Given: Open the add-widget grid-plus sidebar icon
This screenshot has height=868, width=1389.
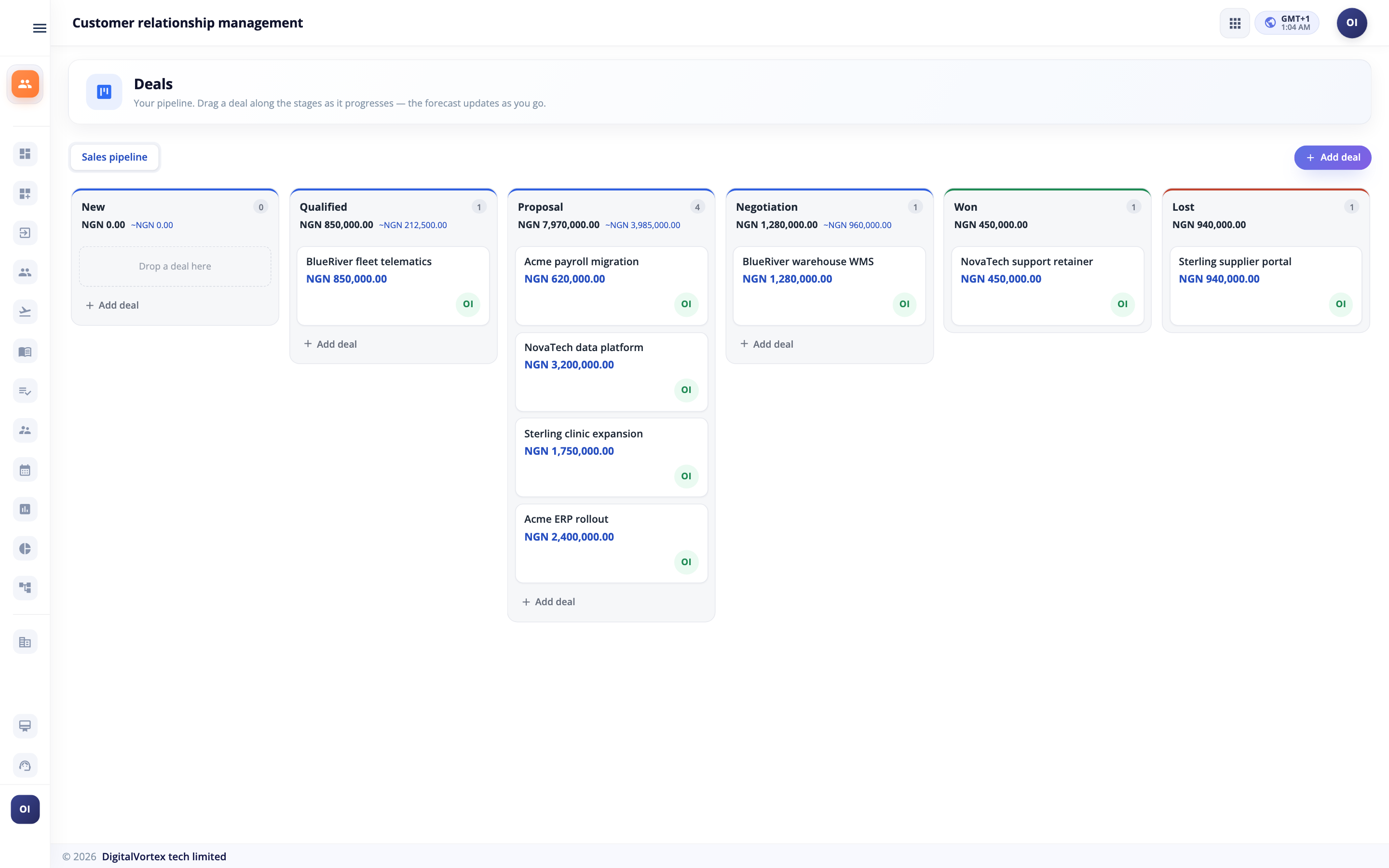Looking at the screenshot, I should 25,193.
